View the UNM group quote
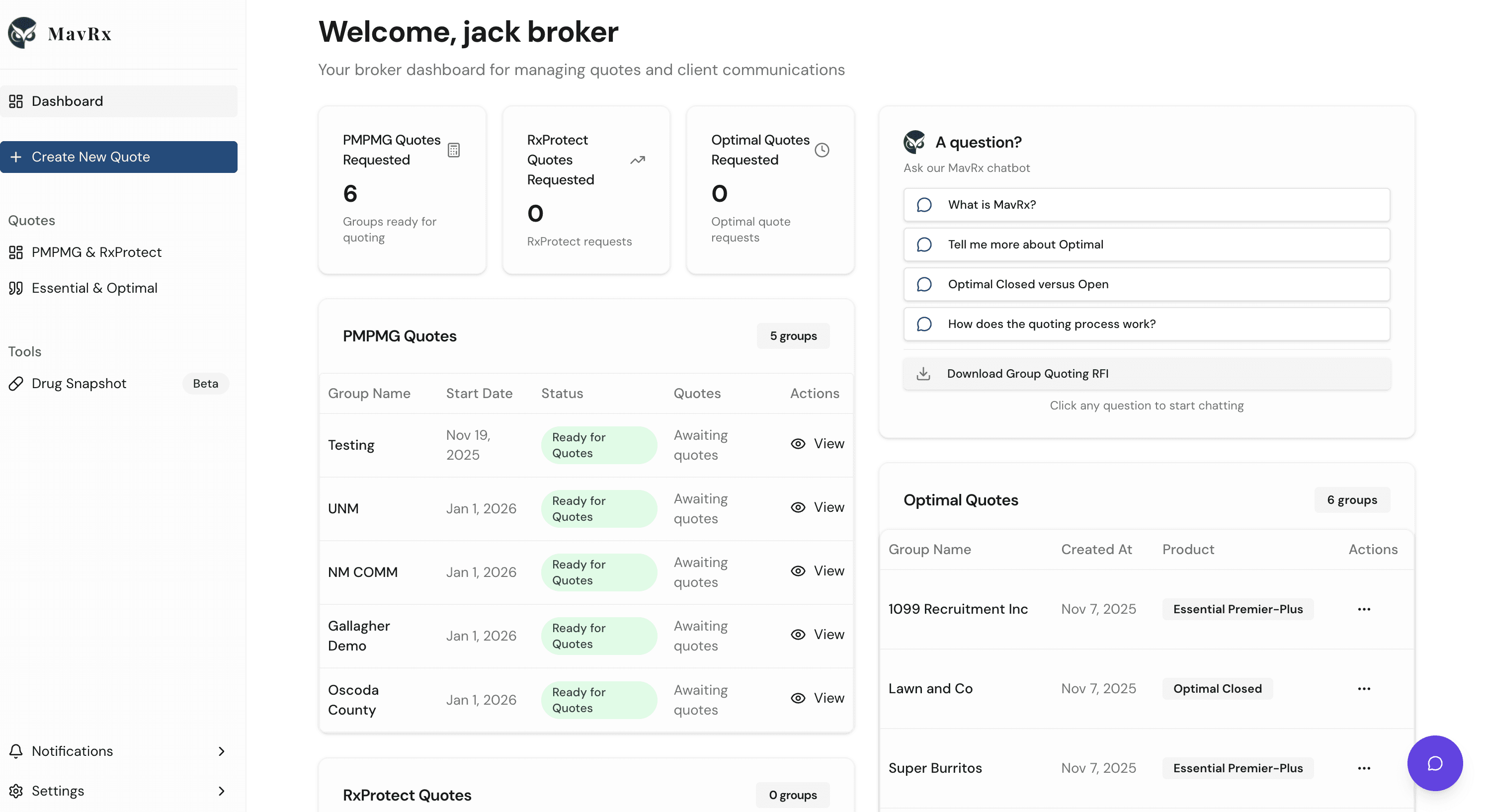Screen dimensions: 1487x812 click(x=818, y=507)
